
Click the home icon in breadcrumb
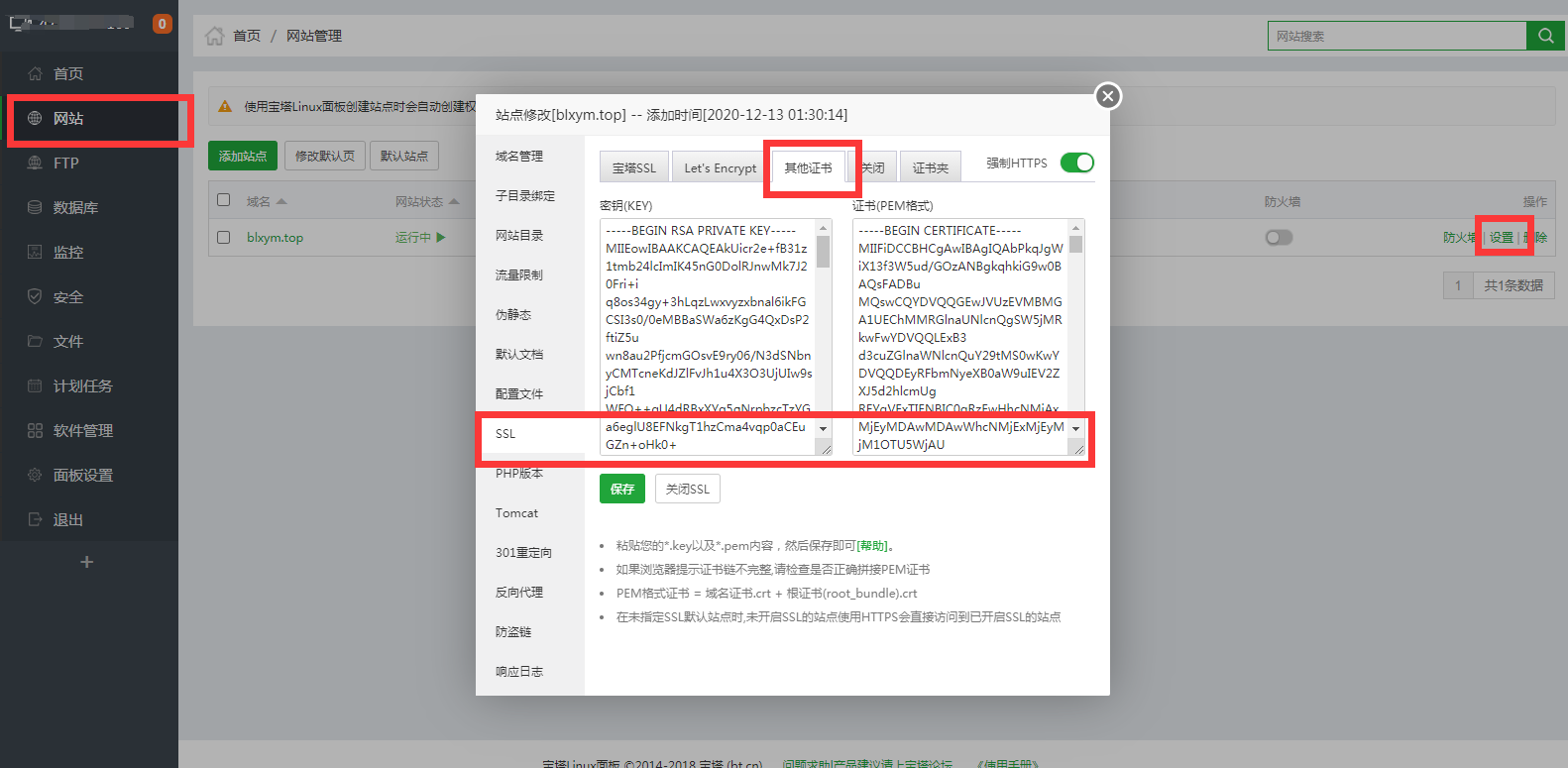(214, 36)
